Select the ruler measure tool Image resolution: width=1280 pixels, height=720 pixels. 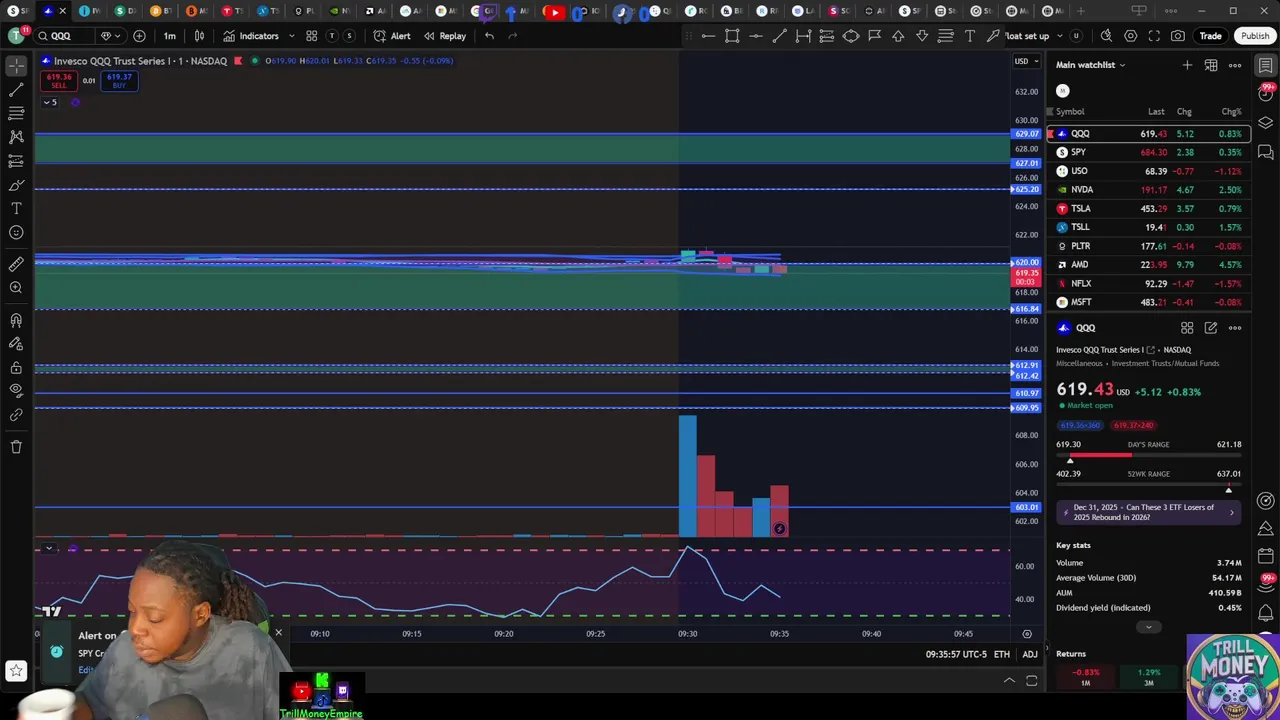point(16,264)
